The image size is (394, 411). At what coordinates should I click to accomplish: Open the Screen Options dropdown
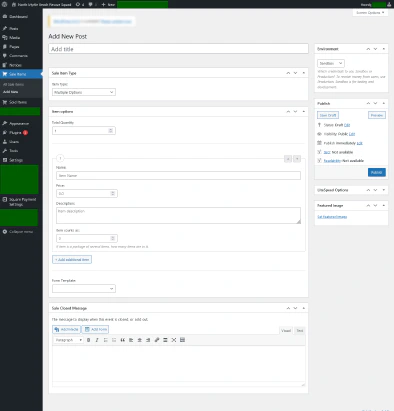tap(370, 13)
